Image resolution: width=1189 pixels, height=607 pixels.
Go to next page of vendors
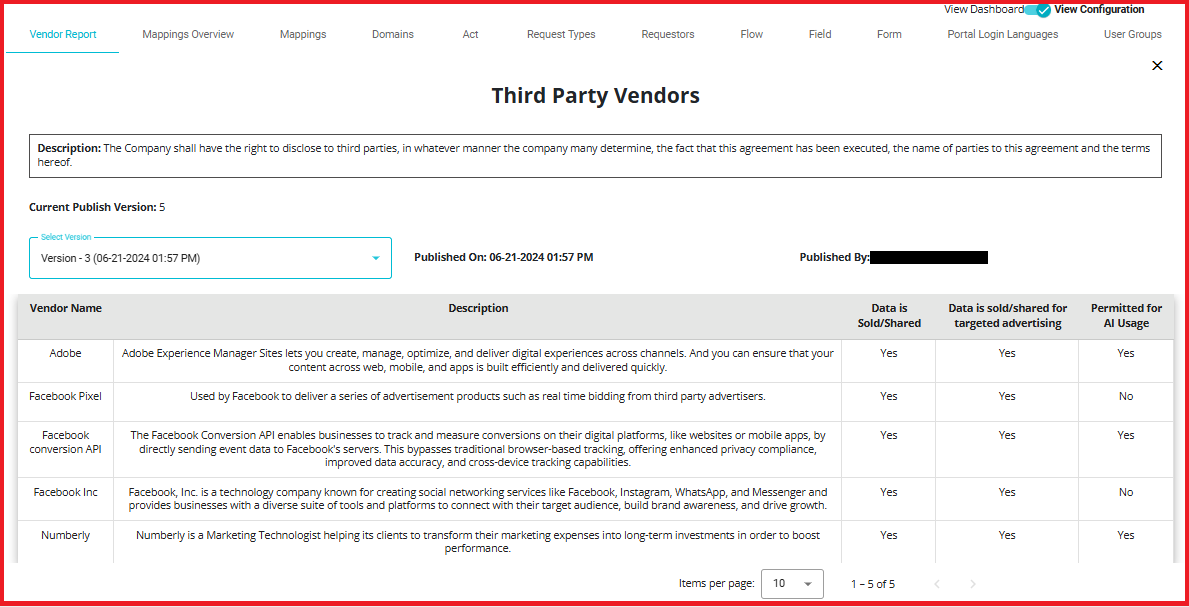[x=972, y=584]
